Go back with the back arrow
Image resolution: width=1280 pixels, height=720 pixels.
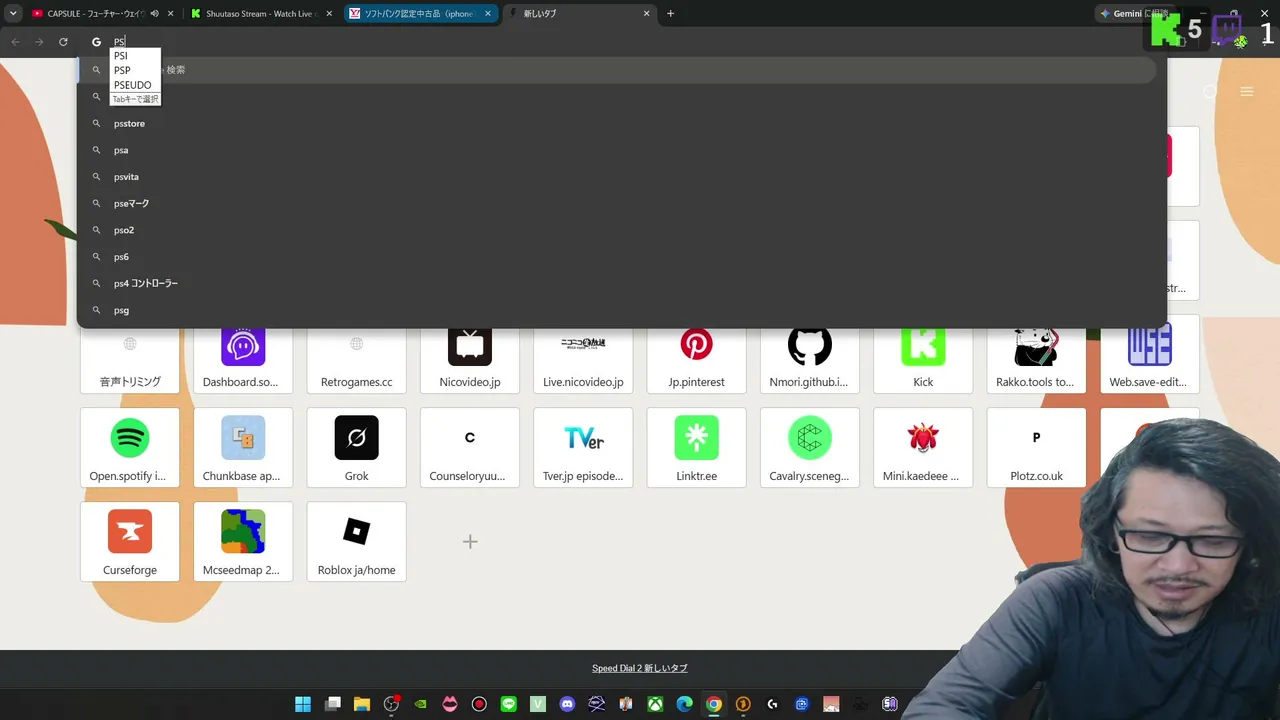pos(15,42)
